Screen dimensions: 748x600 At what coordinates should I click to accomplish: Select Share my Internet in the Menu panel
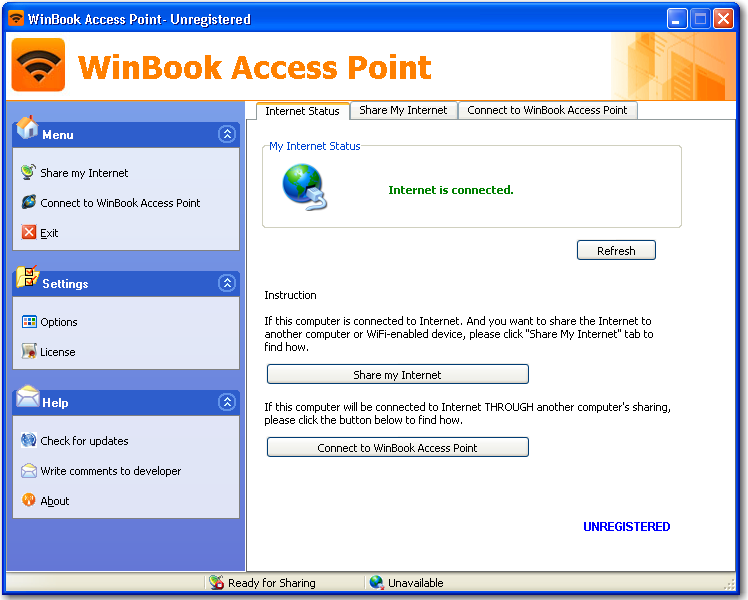84,173
